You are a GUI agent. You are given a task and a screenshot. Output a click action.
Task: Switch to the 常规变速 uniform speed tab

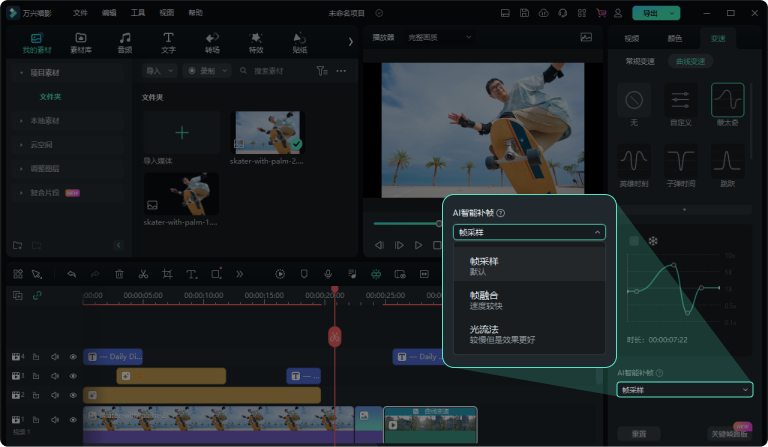640,61
